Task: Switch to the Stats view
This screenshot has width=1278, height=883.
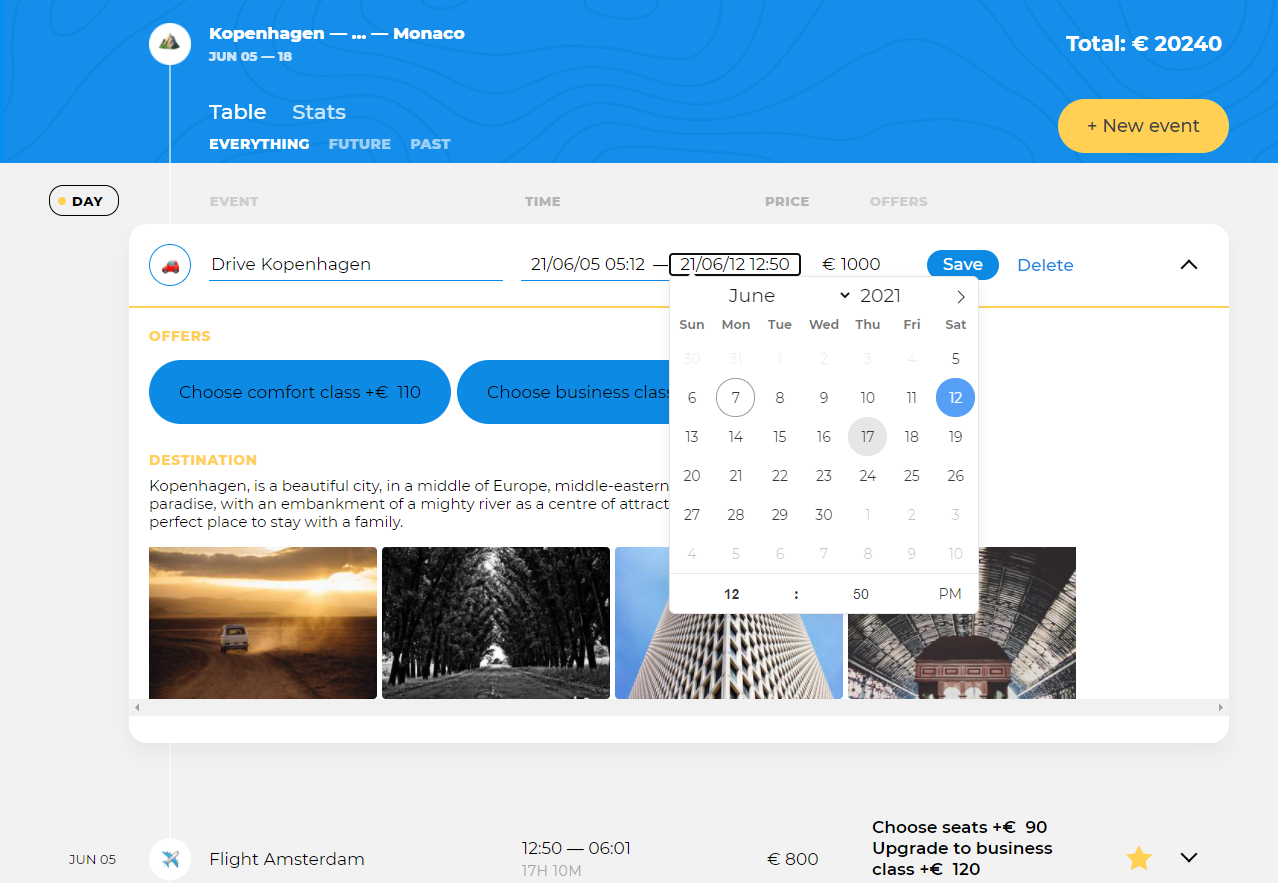Action: (319, 112)
